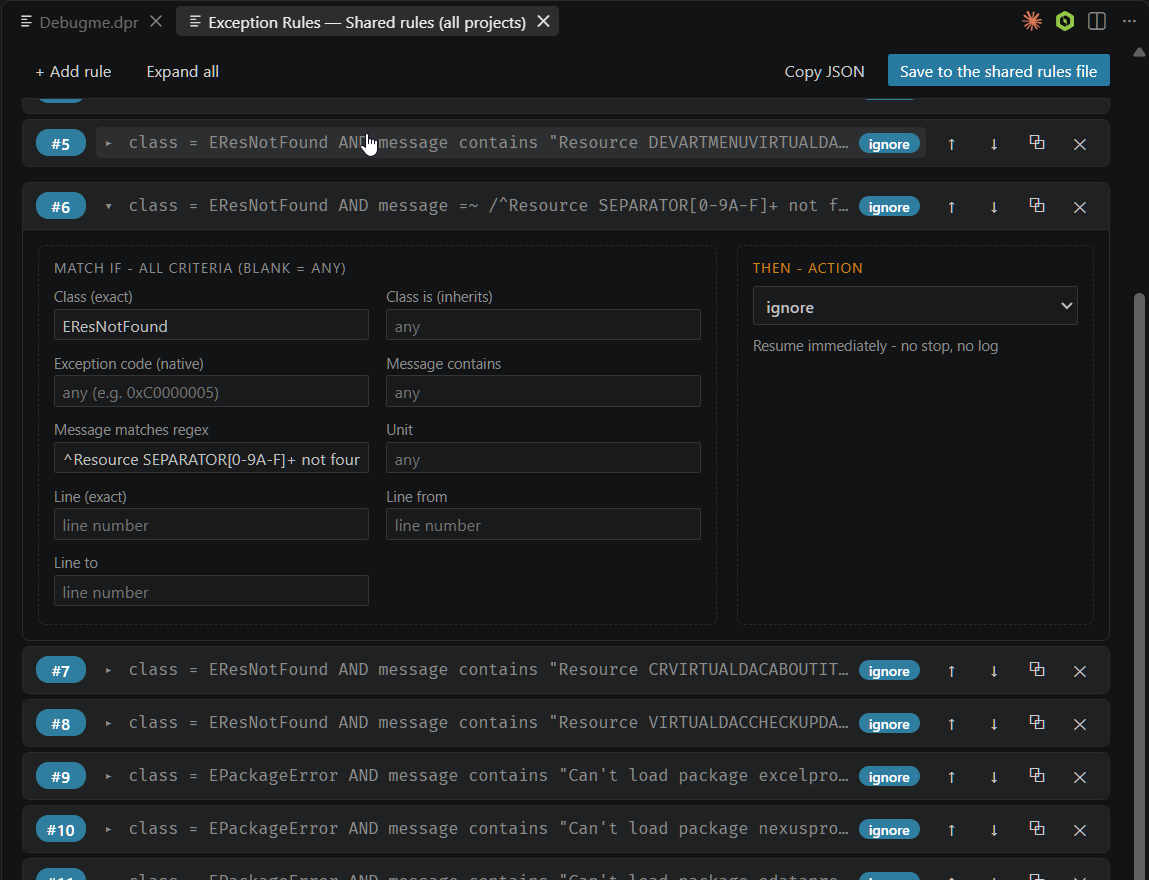The width and height of the screenshot is (1149, 880).
Task: Save to the shared rules file
Action: [x=998, y=71]
